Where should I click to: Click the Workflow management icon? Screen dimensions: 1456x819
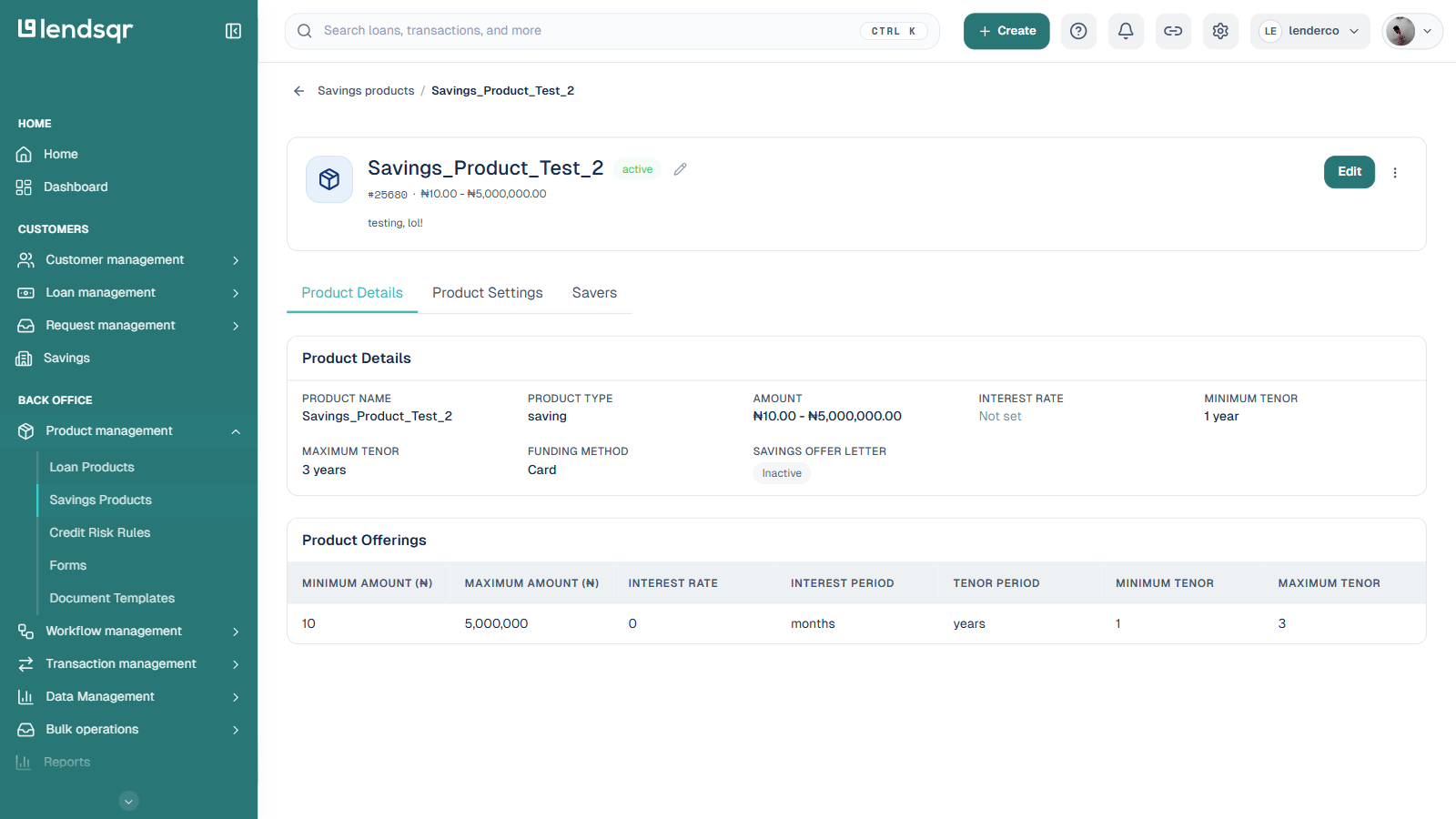(x=26, y=632)
